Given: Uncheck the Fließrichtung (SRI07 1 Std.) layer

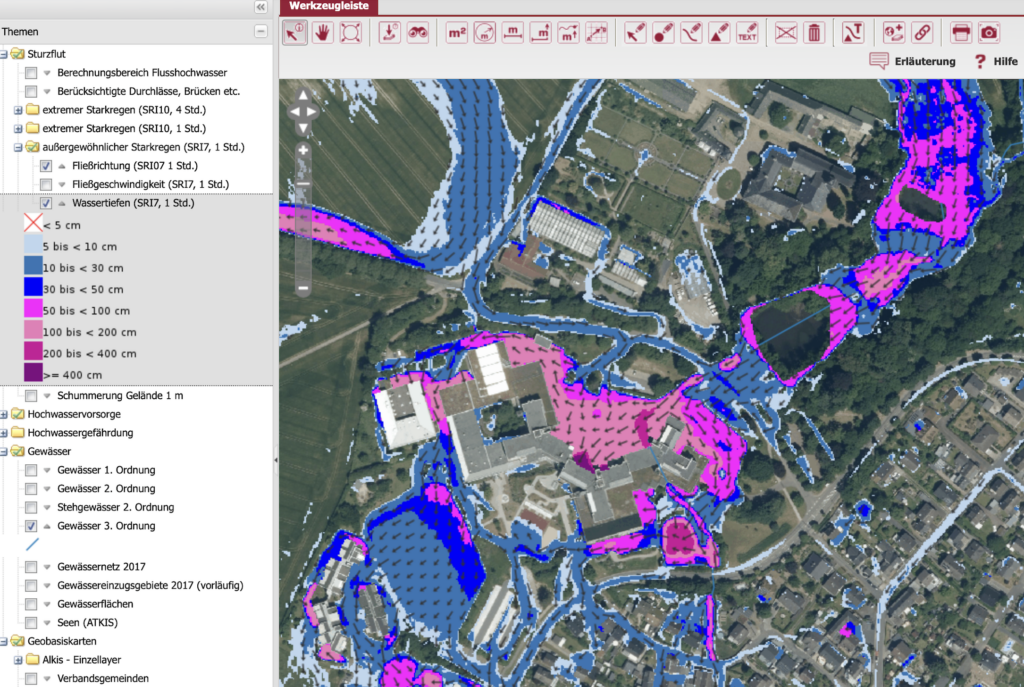Looking at the screenshot, I should pos(46,166).
